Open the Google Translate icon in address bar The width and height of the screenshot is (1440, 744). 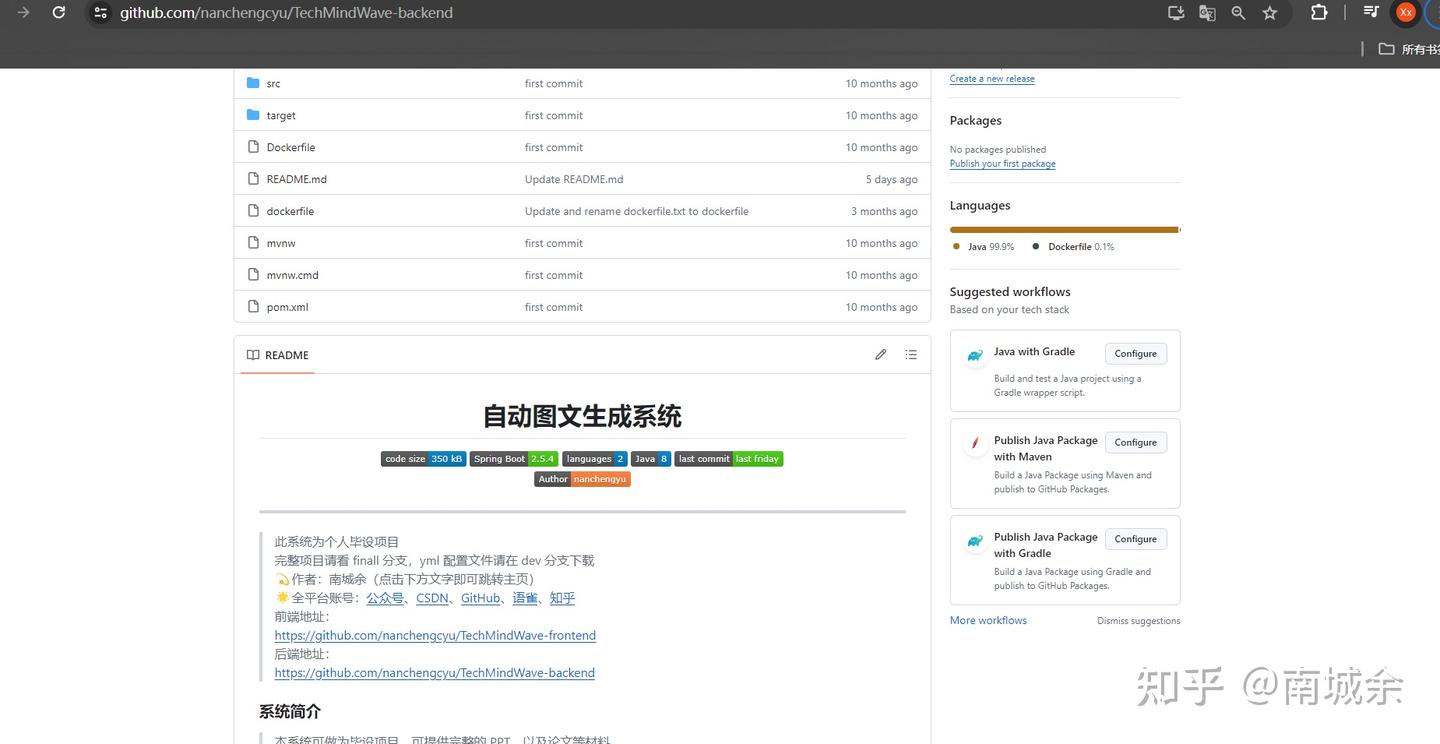click(1207, 12)
